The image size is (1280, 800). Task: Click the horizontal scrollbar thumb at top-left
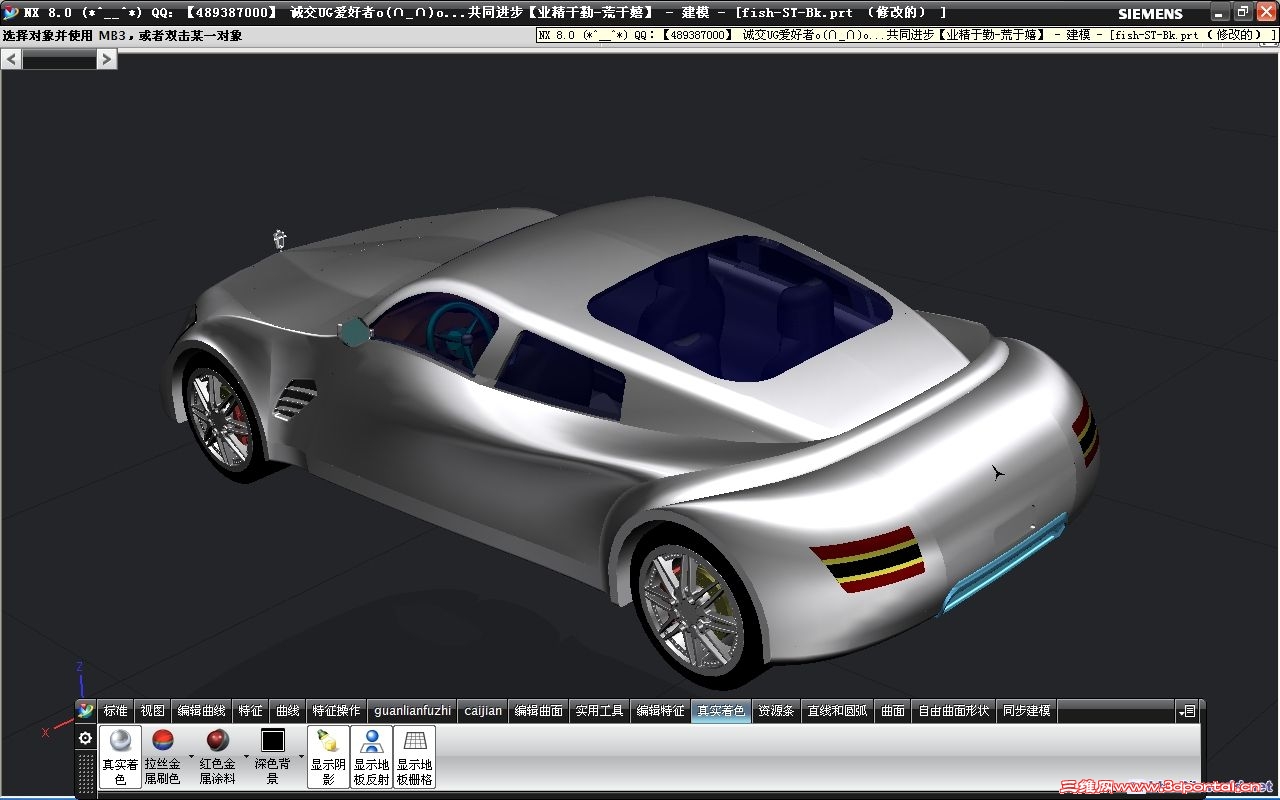pyautogui.click(x=59, y=59)
